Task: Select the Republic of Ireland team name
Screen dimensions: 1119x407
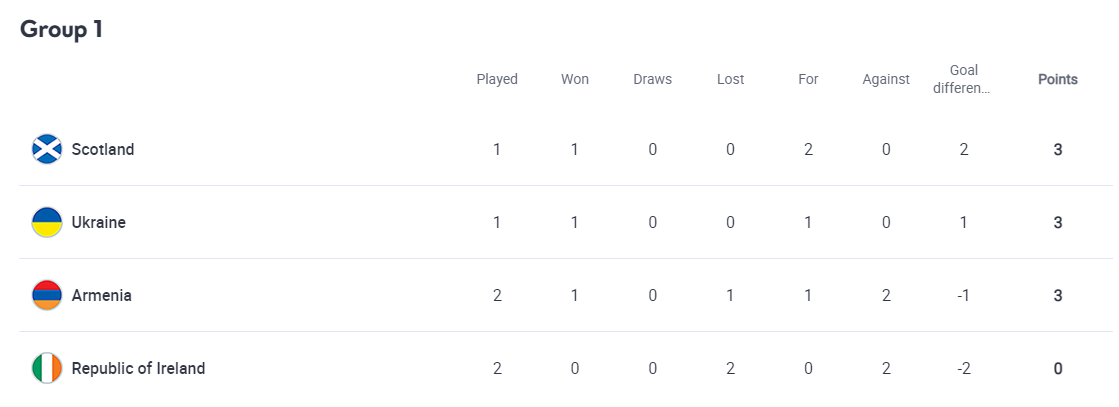Action: pyautogui.click(x=138, y=368)
